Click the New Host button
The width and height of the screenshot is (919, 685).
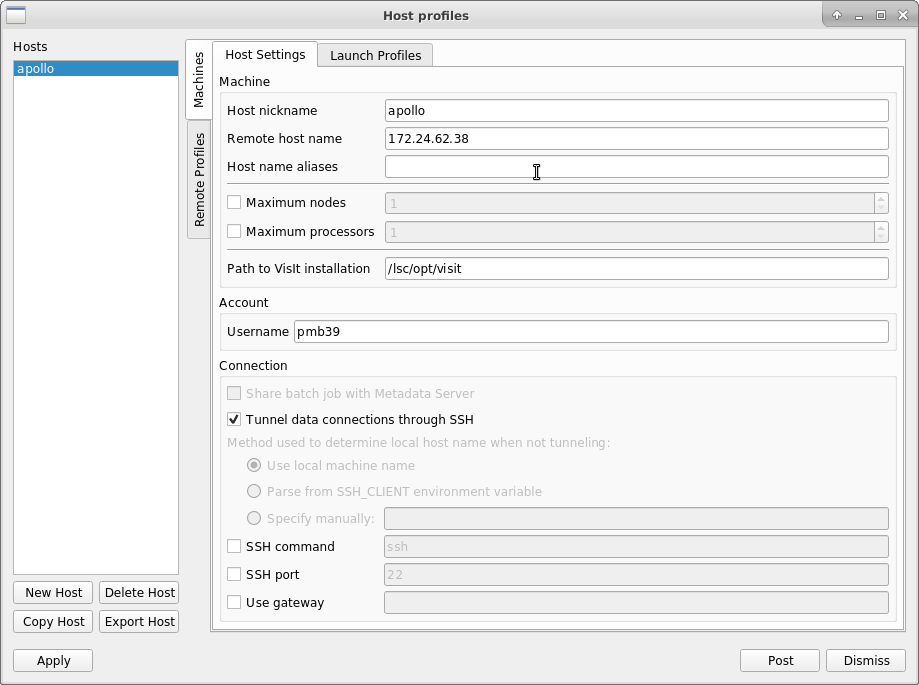pyautogui.click(x=54, y=593)
